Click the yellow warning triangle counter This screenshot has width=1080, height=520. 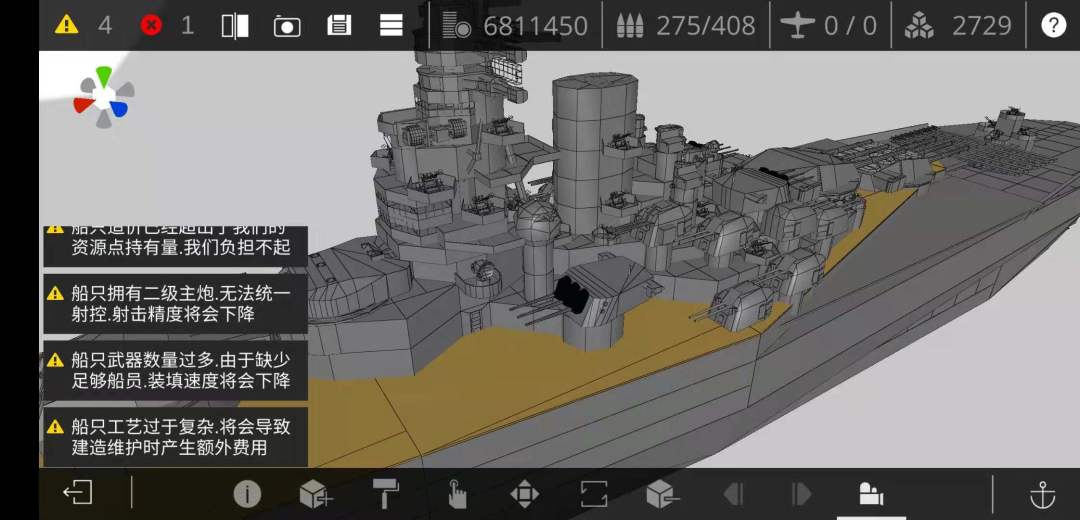click(x=67, y=25)
